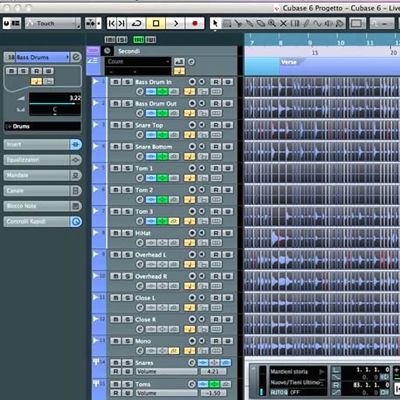Click the yellow sends state button on Tom 3
The image size is (400, 400).
tap(174, 221)
